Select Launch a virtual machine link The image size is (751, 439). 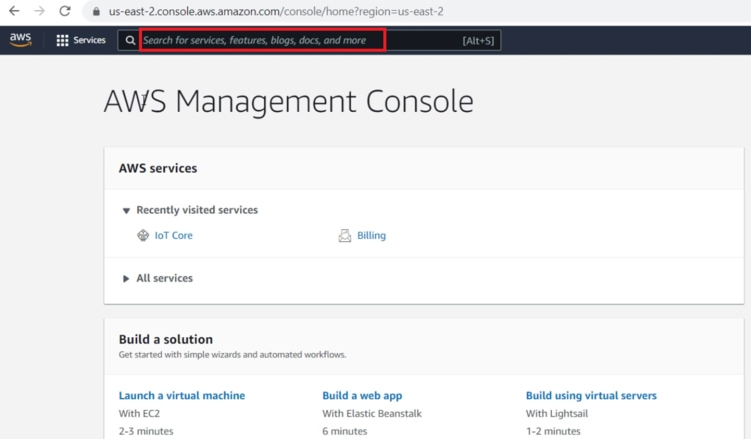182,395
